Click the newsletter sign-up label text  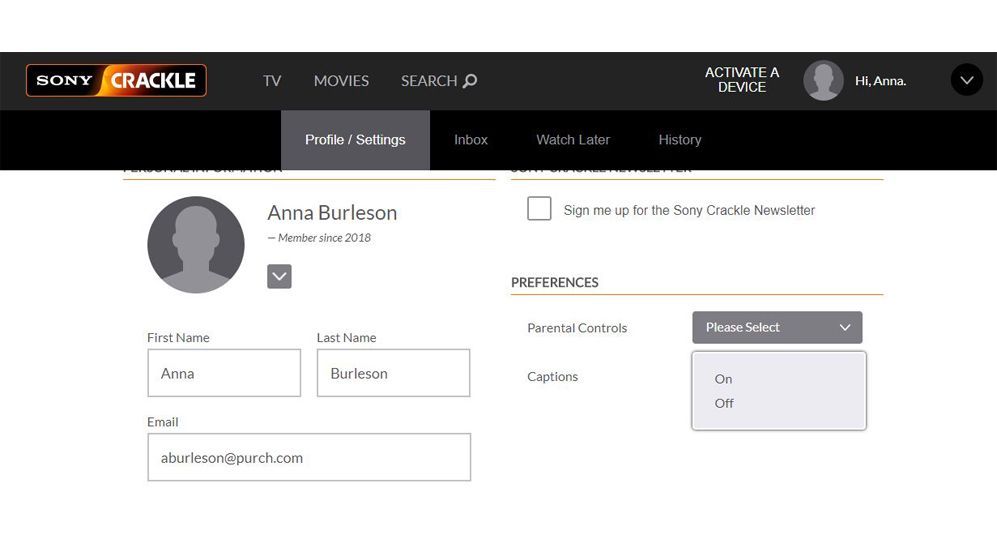[689, 210]
